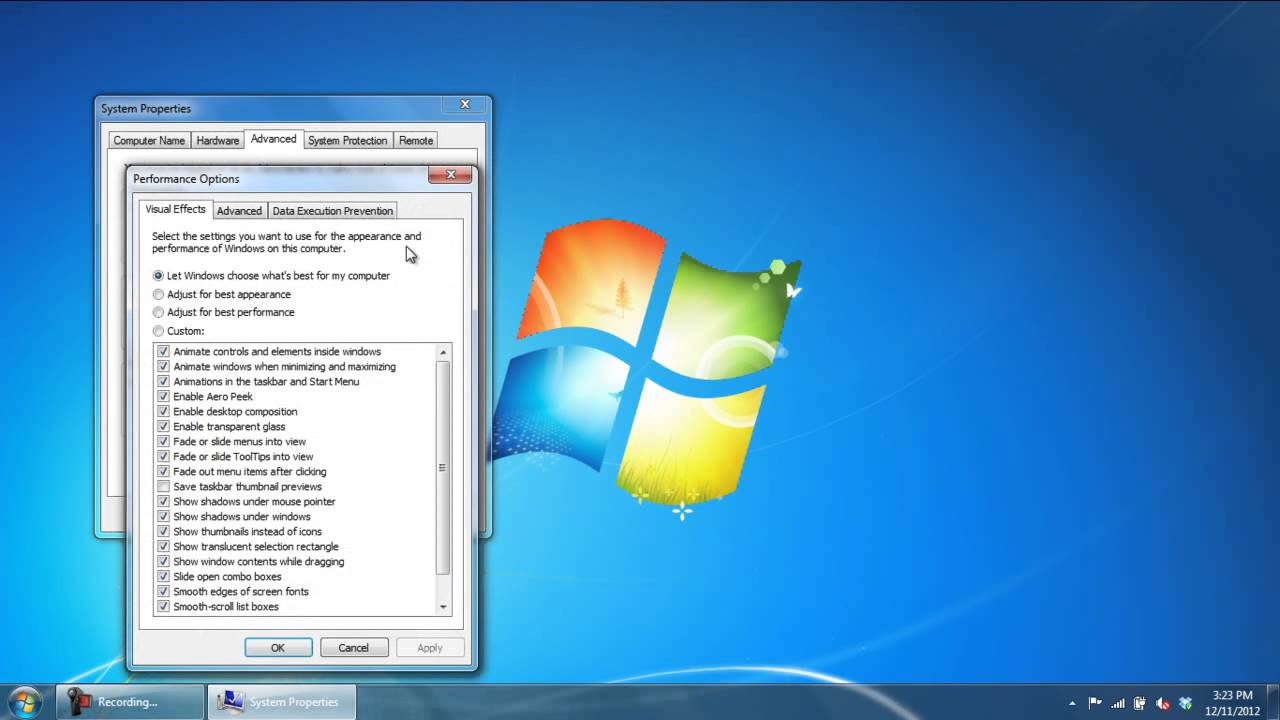Viewport: 1280px width, 720px height.
Task: Open the Windows Start orb
Action: click(x=24, y=701)
